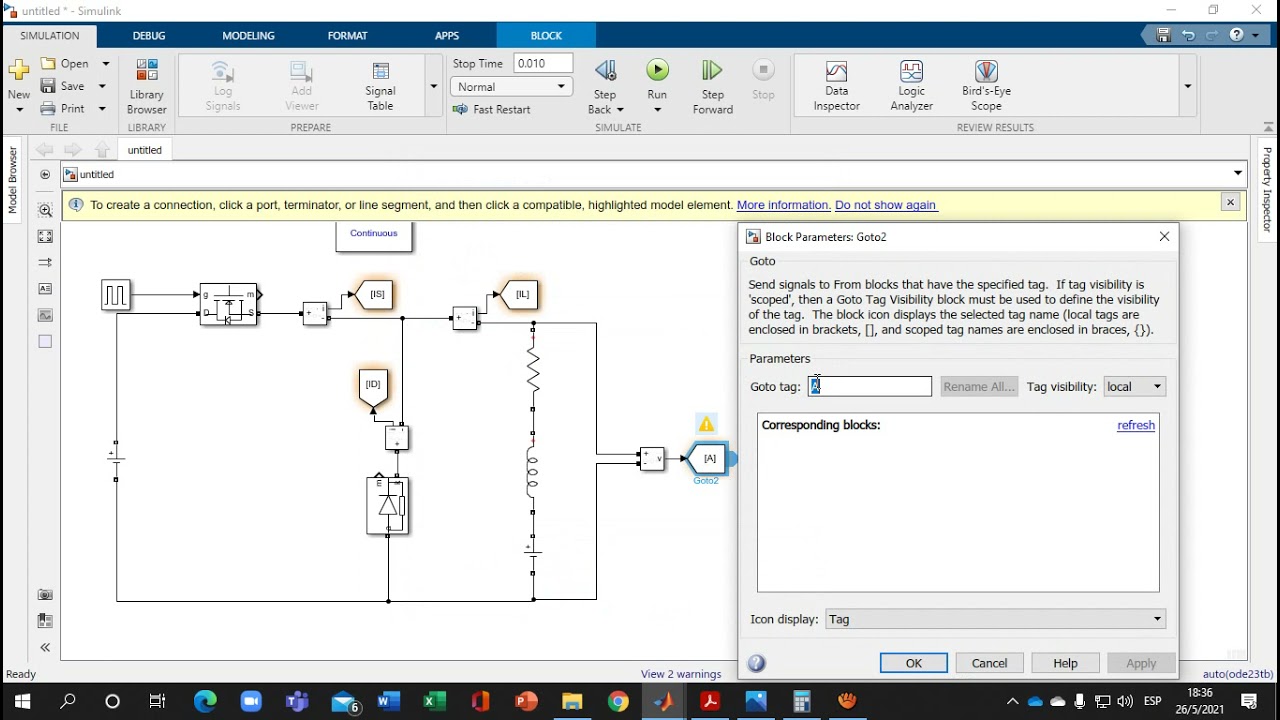Click the image palette icon
Screen dimensions: 1280x720
coord(45,314)
